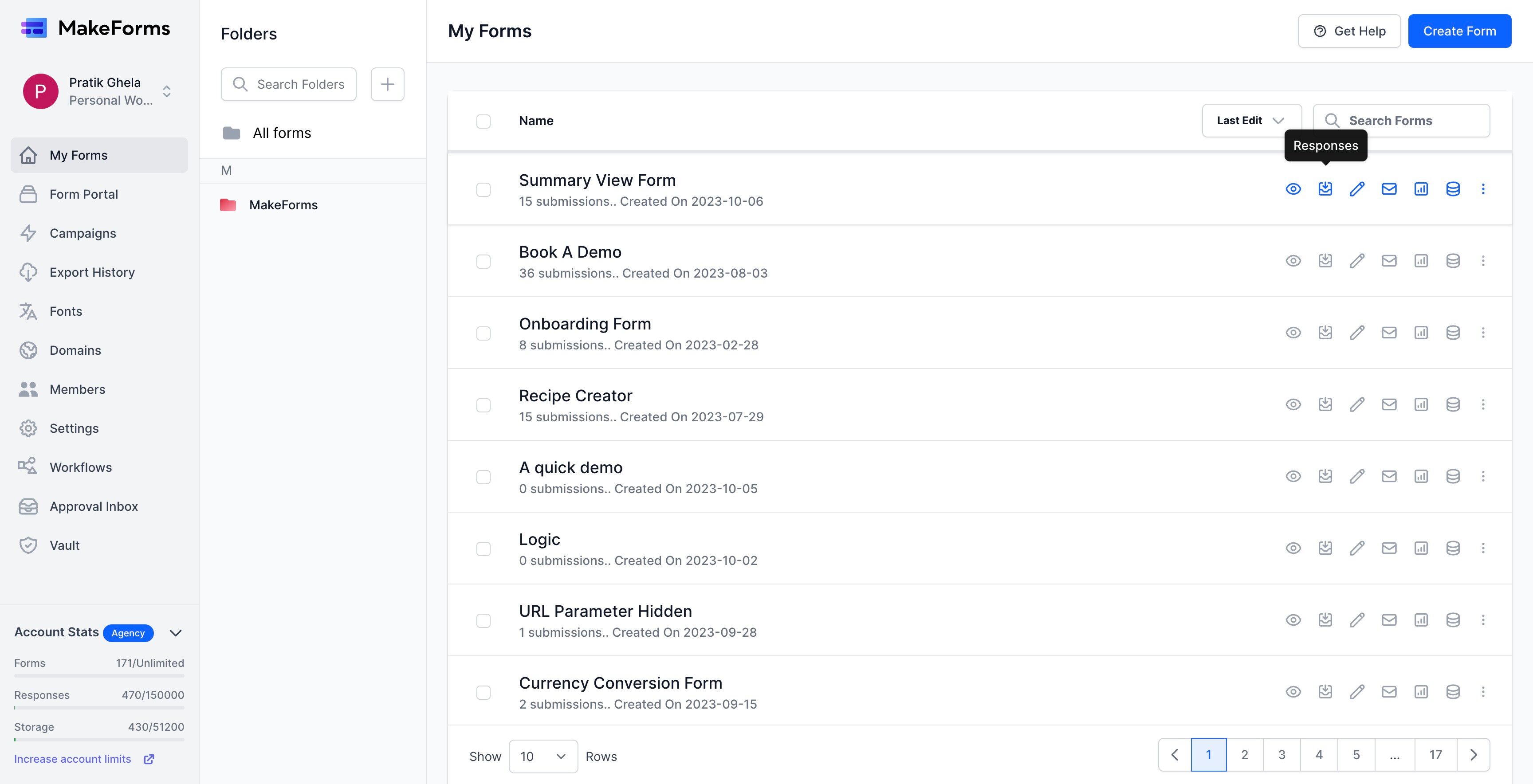
Task: Open more options for Summary View Form
Action: click(1483, 189)
